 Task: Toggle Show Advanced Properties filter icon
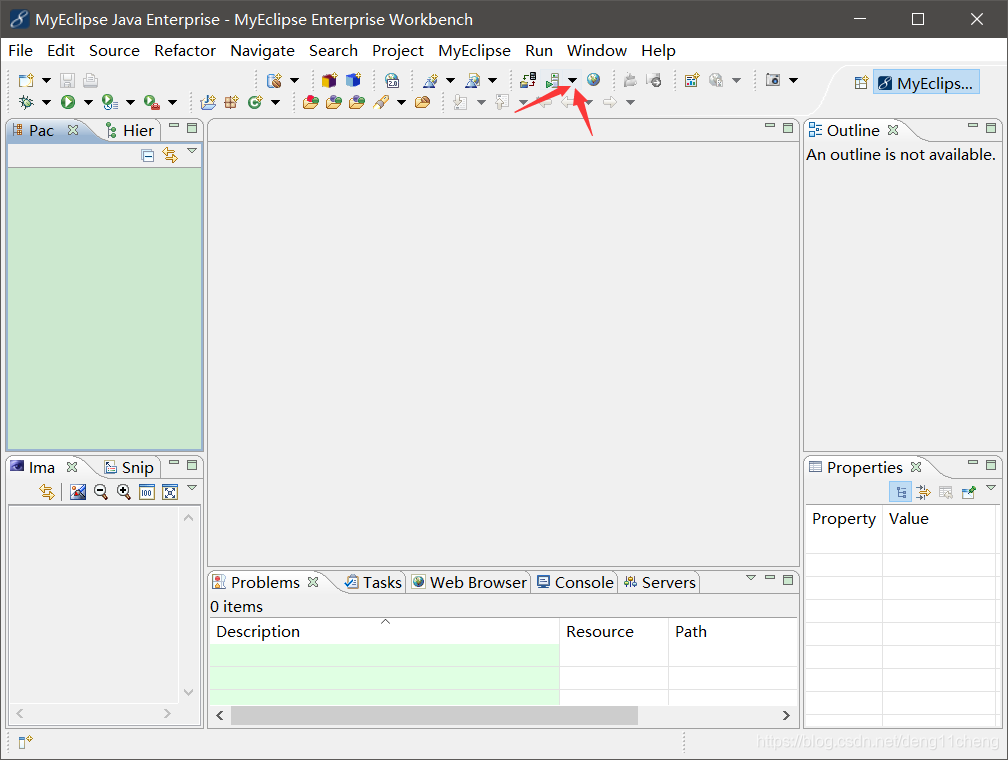point(923,493)
